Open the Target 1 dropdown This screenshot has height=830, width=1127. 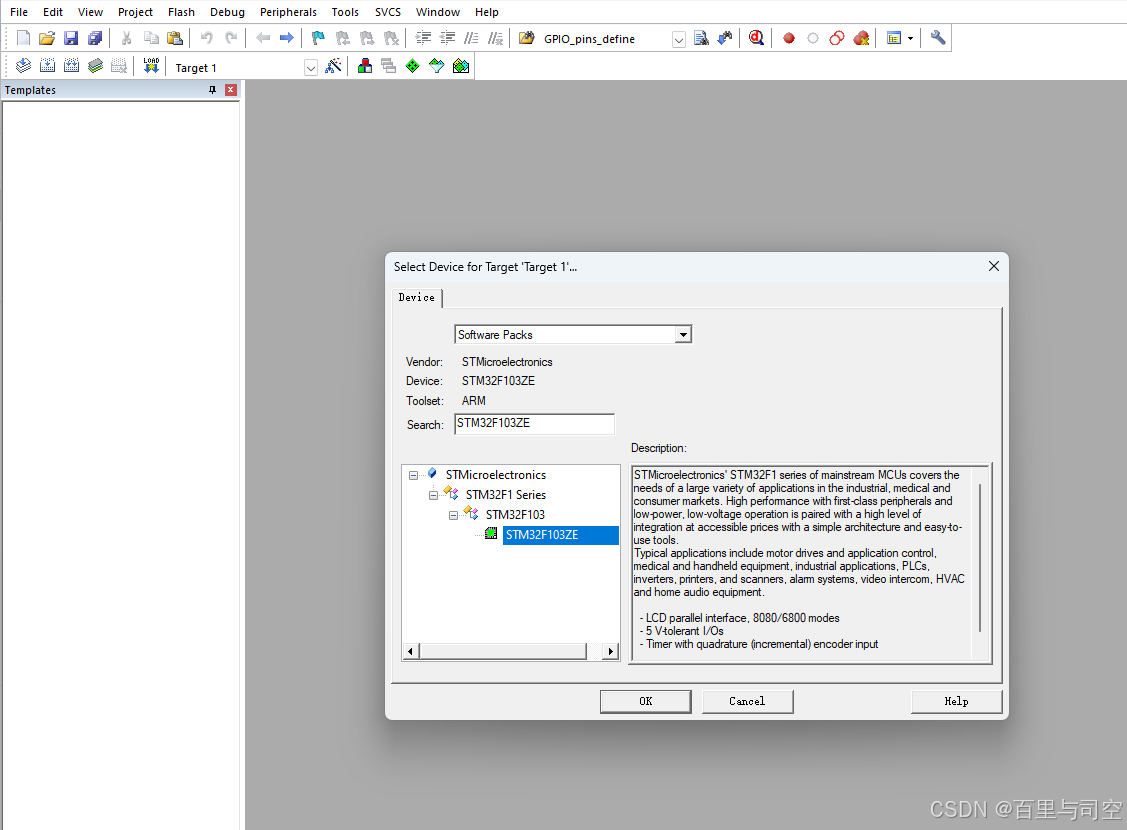310,68
